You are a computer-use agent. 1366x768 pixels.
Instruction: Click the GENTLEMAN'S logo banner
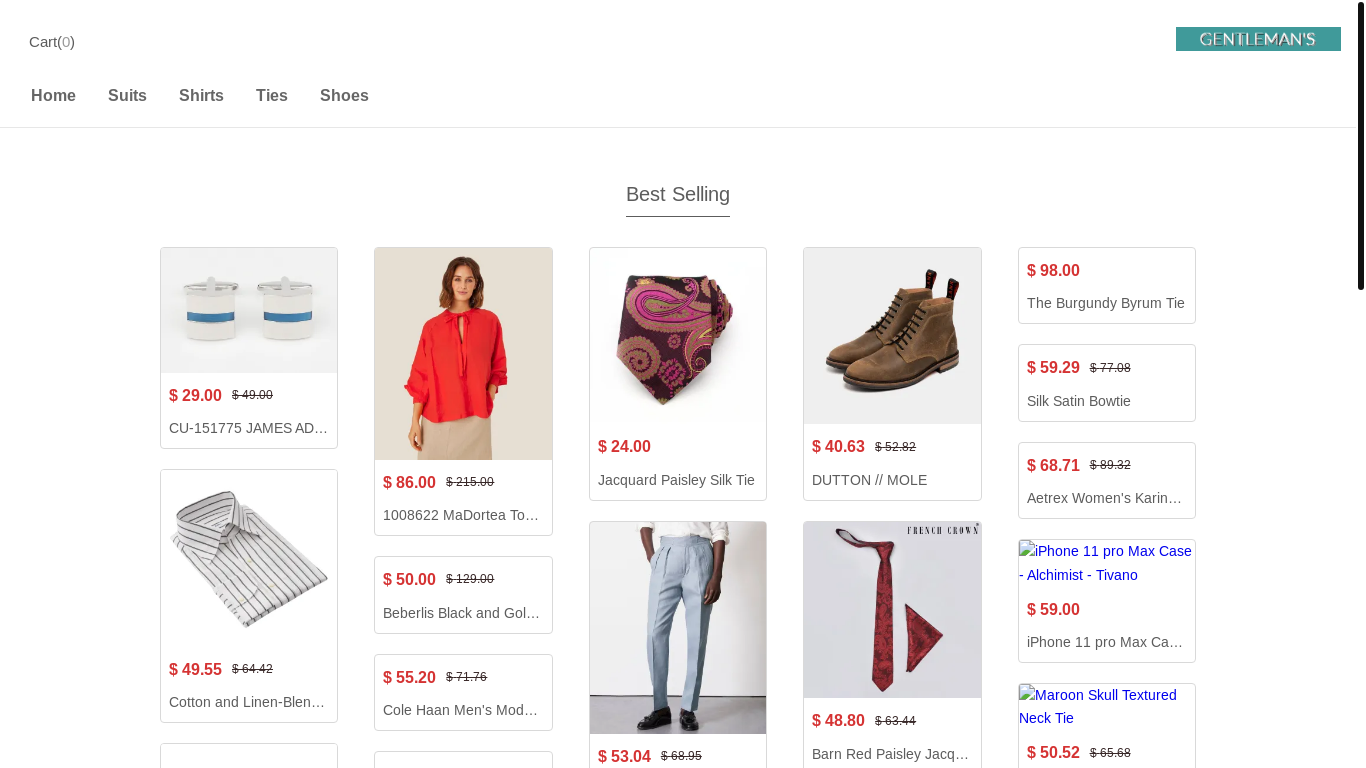tap(1258, 39)
